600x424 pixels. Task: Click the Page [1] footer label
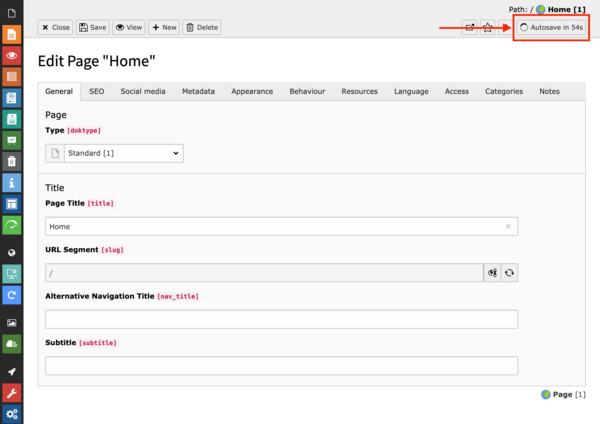coord(569,395)
